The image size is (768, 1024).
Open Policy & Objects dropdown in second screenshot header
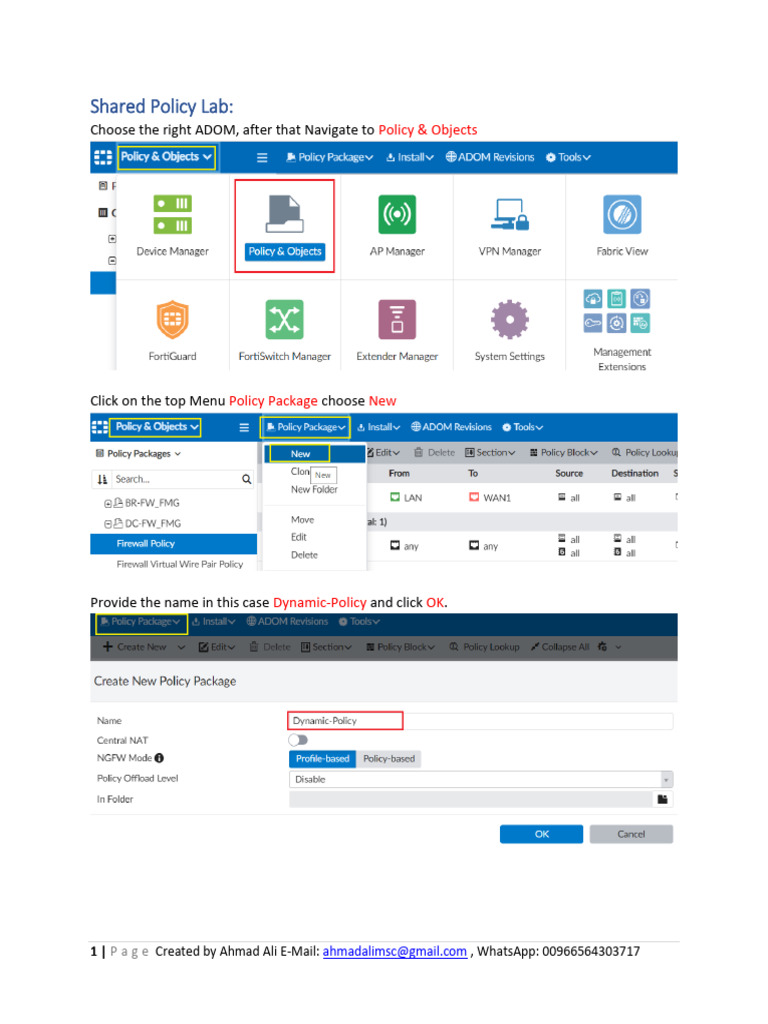(155, 427)
